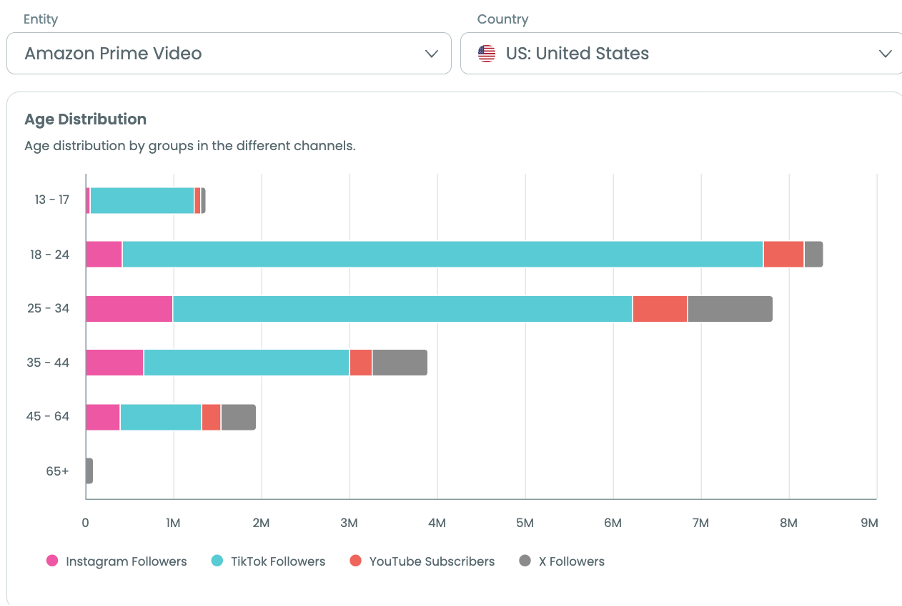This screenshot has width=902, height=606.
Task: Click the 65+ age group label
Action: [58, 471]
